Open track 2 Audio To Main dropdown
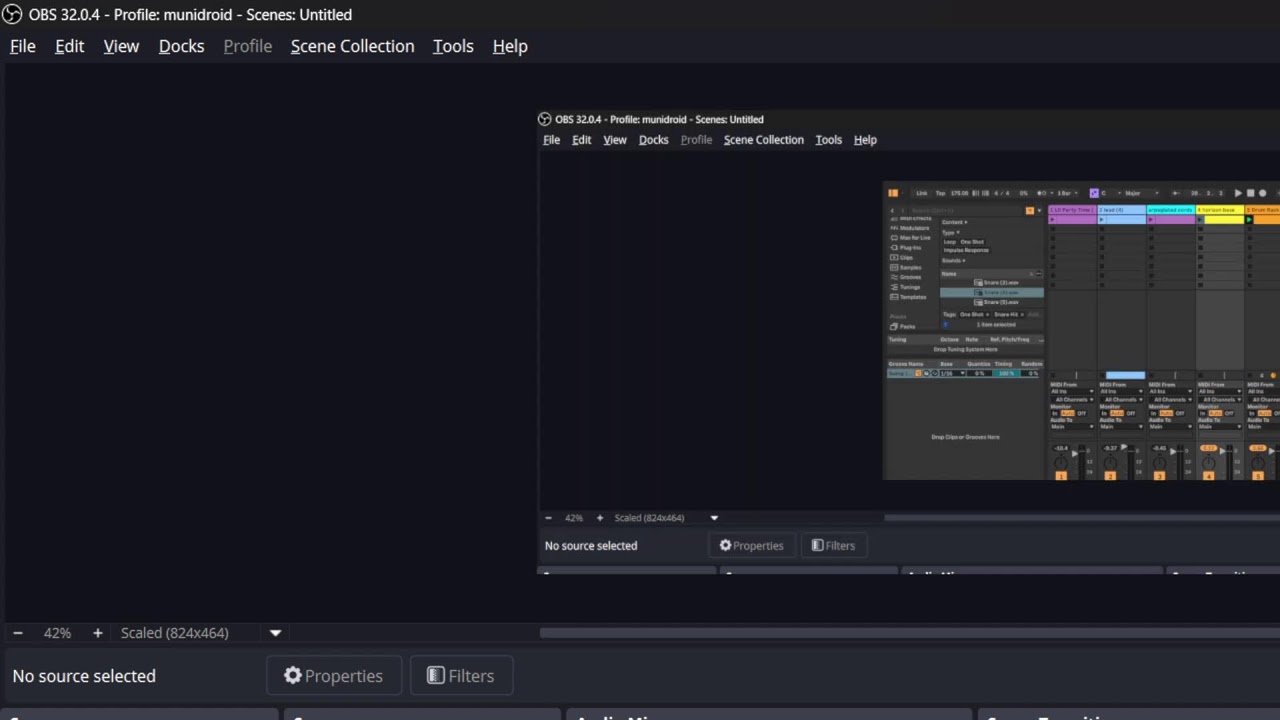 click(1121, 427)
